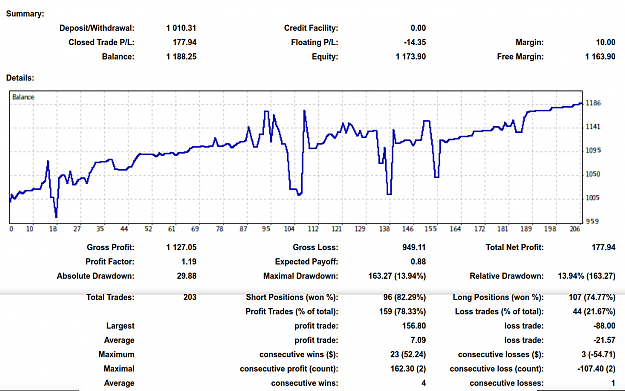Select the Profit Trades value 159 (78.33%)

tap(403, 312)
